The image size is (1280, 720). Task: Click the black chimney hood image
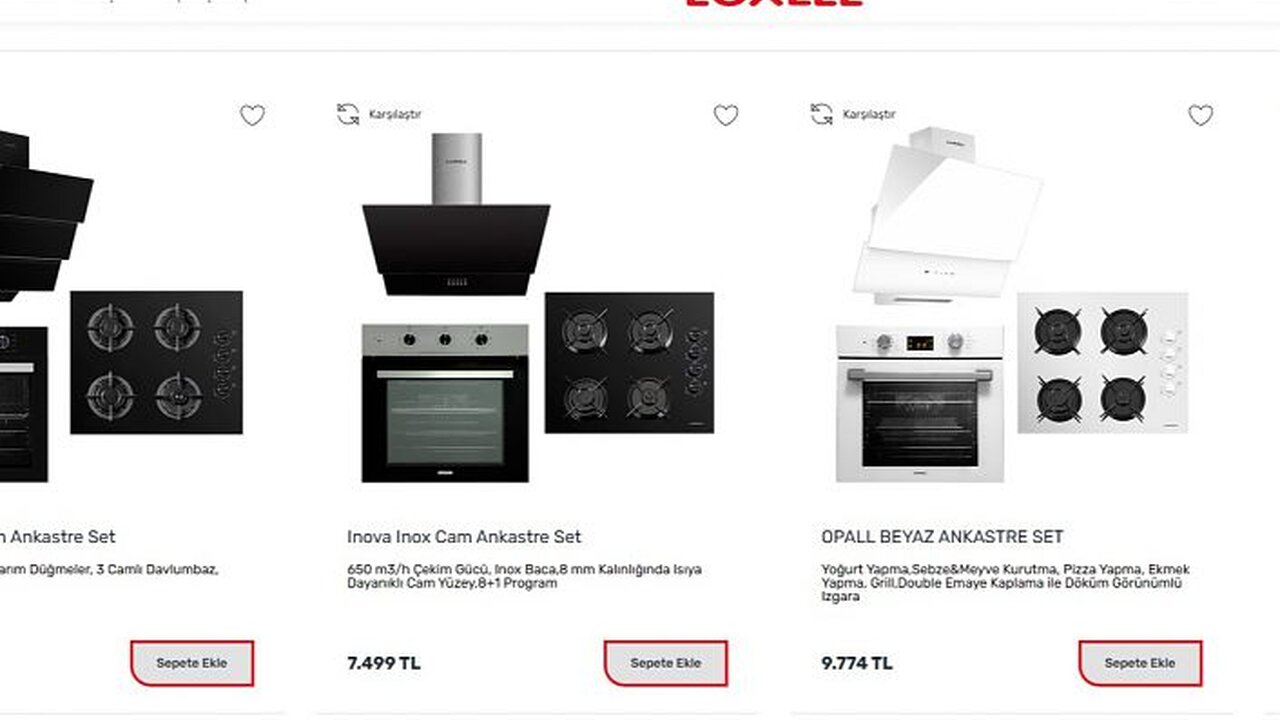click(456, 214)
